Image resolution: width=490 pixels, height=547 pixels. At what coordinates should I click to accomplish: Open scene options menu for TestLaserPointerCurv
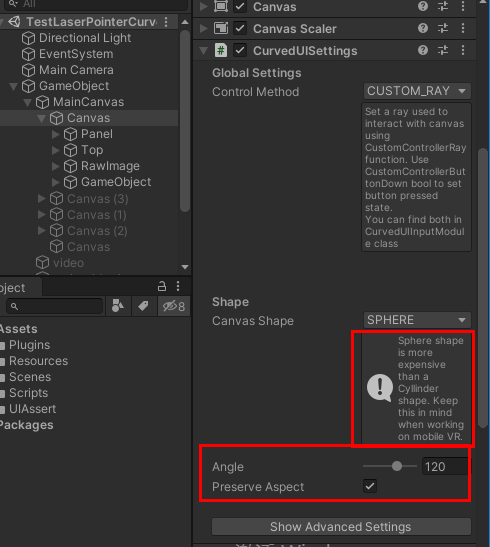166,22
